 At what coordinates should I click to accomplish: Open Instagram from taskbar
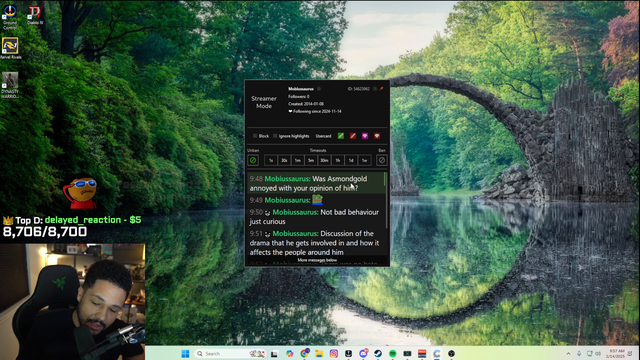click(x=334, y=353)
